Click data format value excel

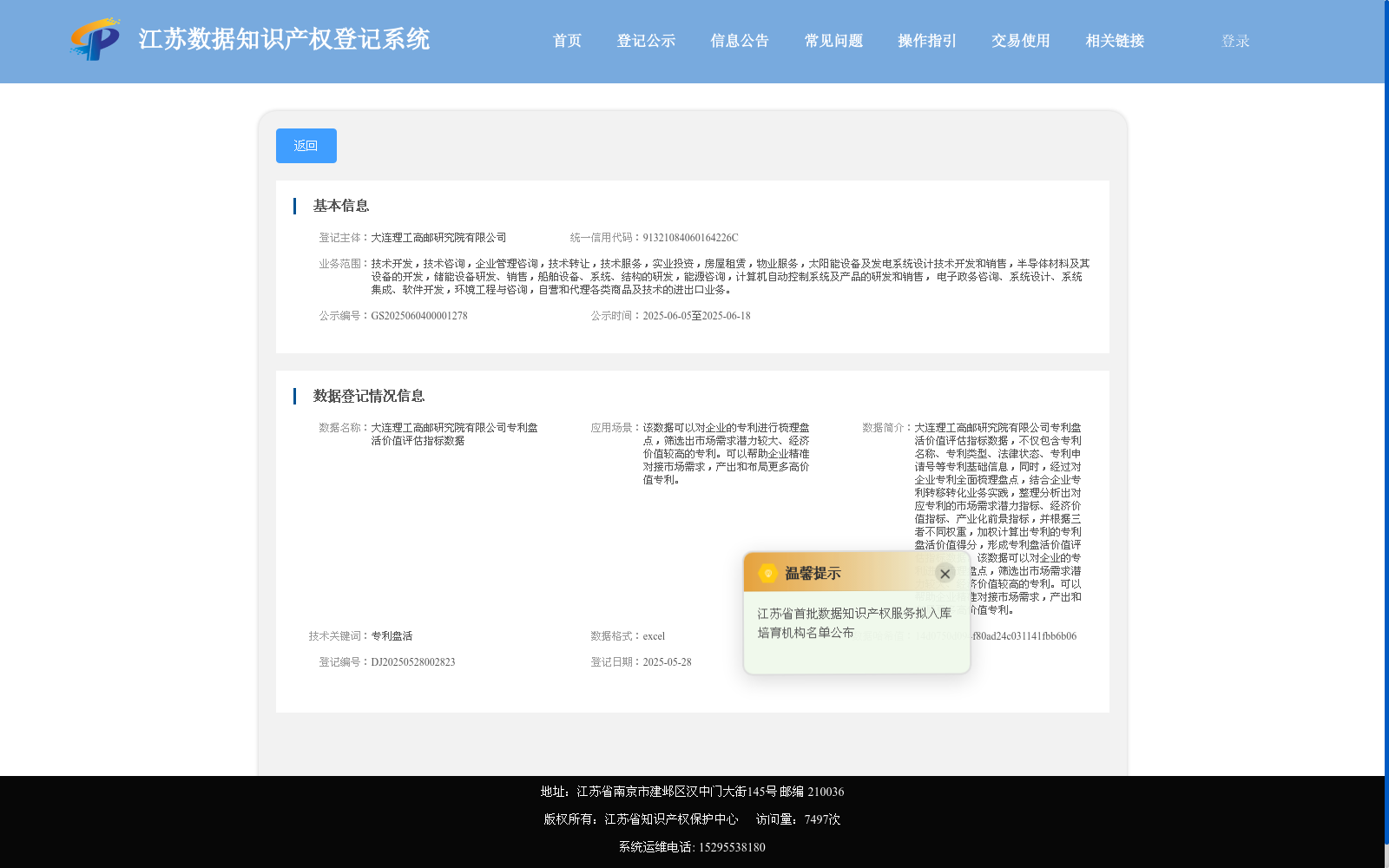654,636
